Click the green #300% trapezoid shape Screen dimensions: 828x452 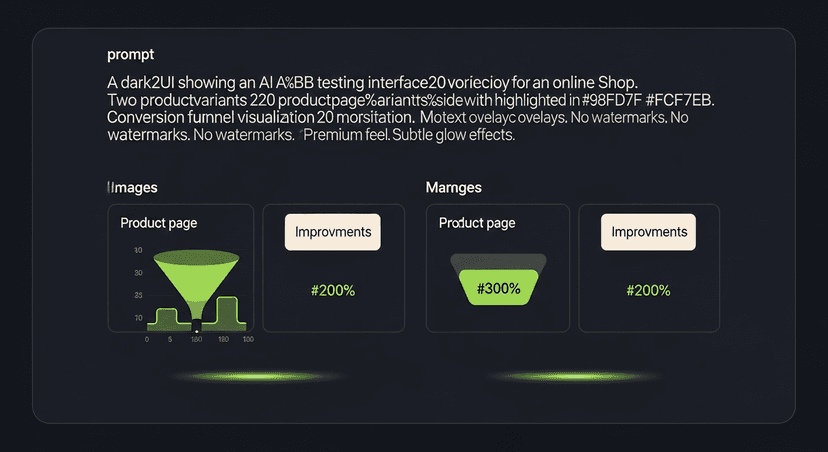(498, 289)
